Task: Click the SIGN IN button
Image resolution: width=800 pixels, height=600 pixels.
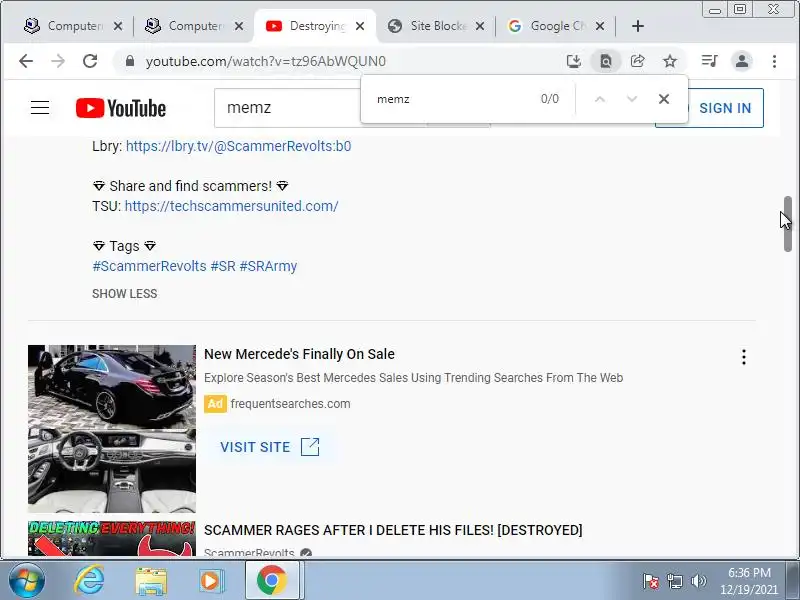Action: tap(725, 108)
